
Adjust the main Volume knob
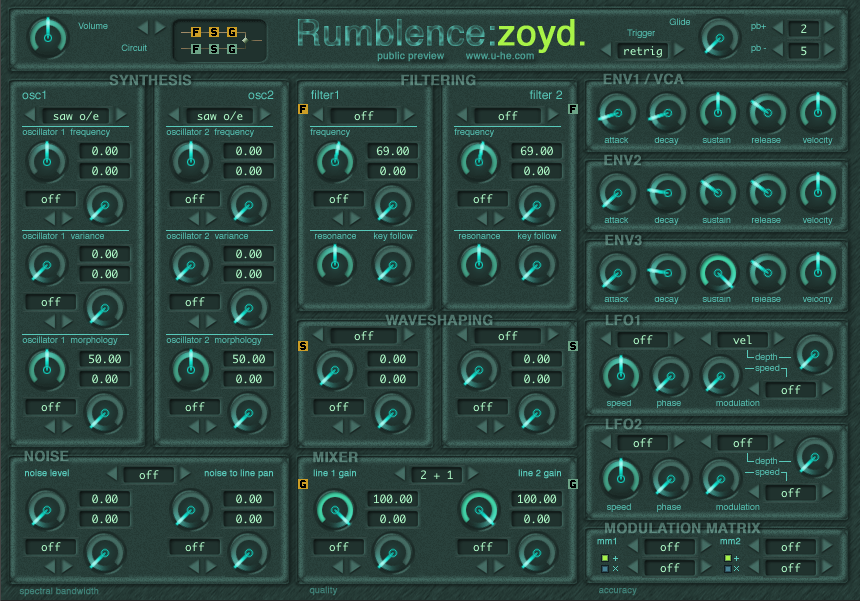click(x=48, y=38)
